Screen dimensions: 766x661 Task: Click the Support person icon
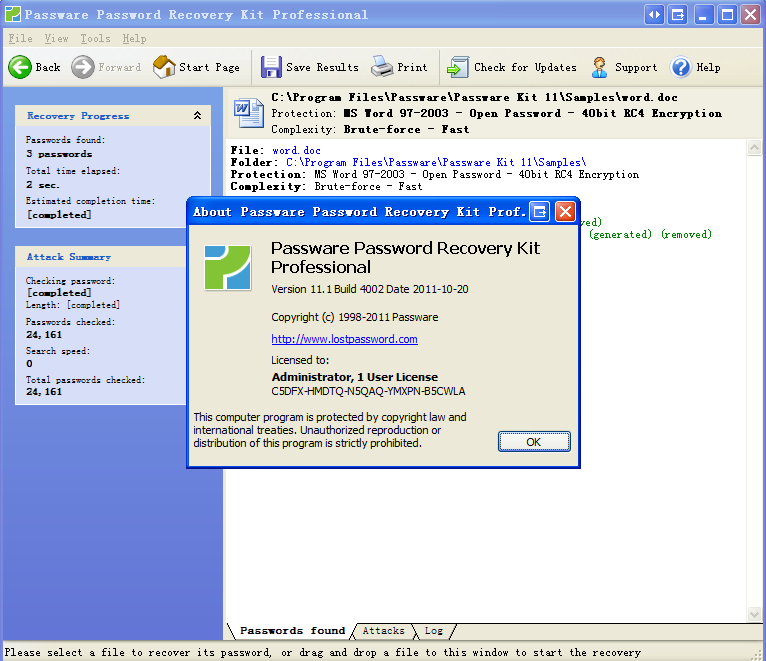point(599,67)
